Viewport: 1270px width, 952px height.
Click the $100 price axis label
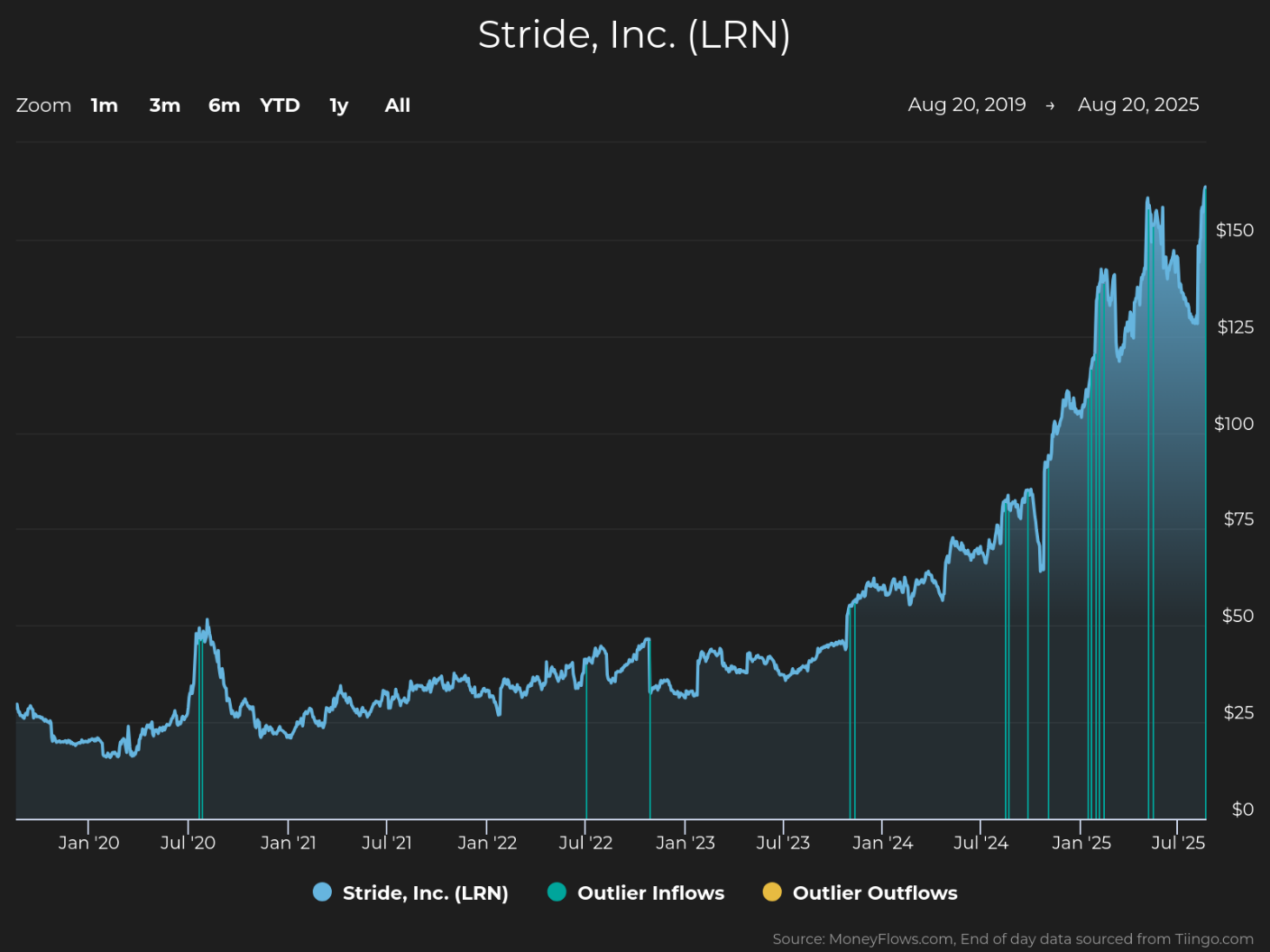1234,424
